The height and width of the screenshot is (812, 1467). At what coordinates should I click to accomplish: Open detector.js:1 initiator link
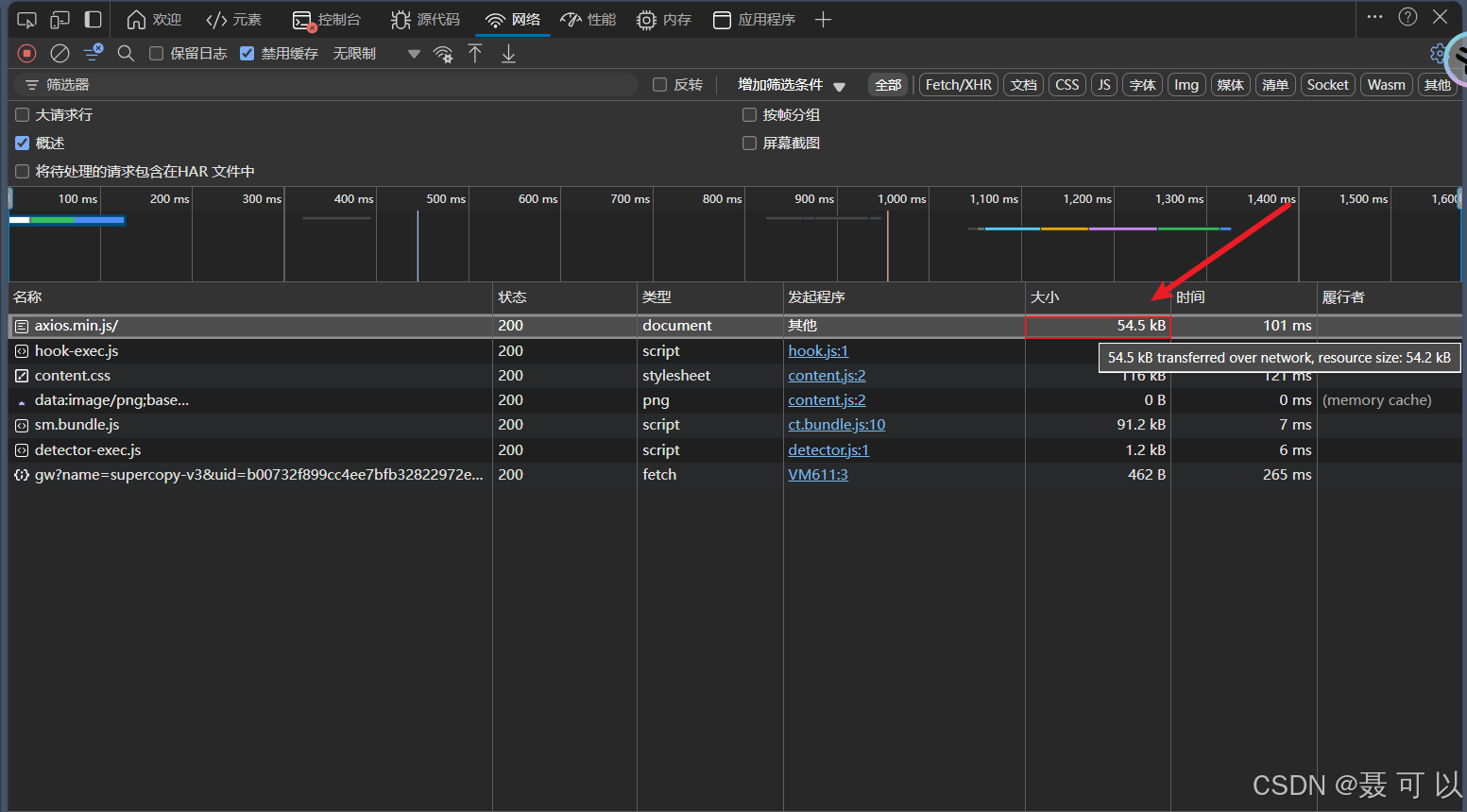[x=828, y=450]
